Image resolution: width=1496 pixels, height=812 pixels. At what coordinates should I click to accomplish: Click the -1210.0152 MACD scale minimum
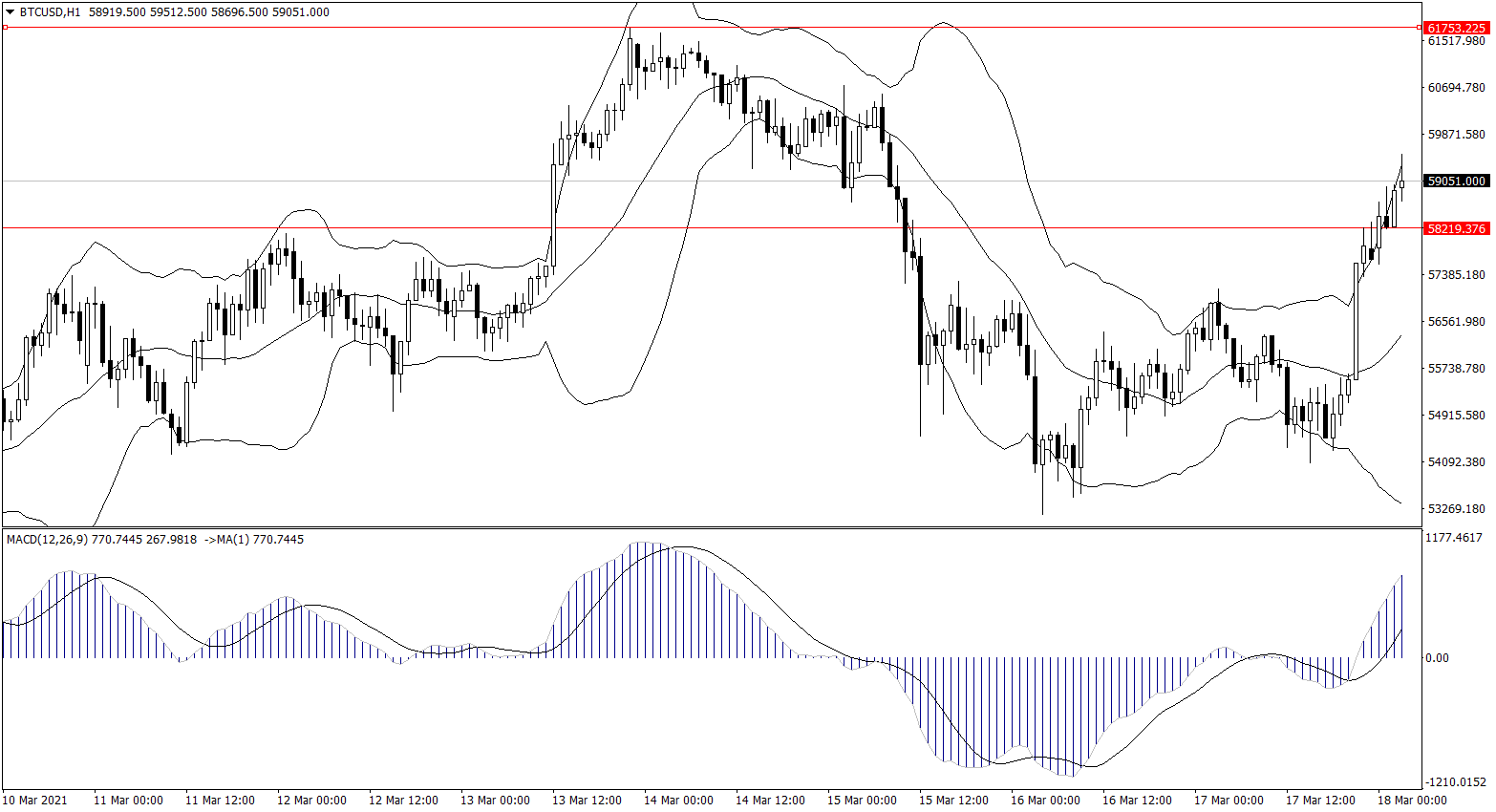(1454, 782)
